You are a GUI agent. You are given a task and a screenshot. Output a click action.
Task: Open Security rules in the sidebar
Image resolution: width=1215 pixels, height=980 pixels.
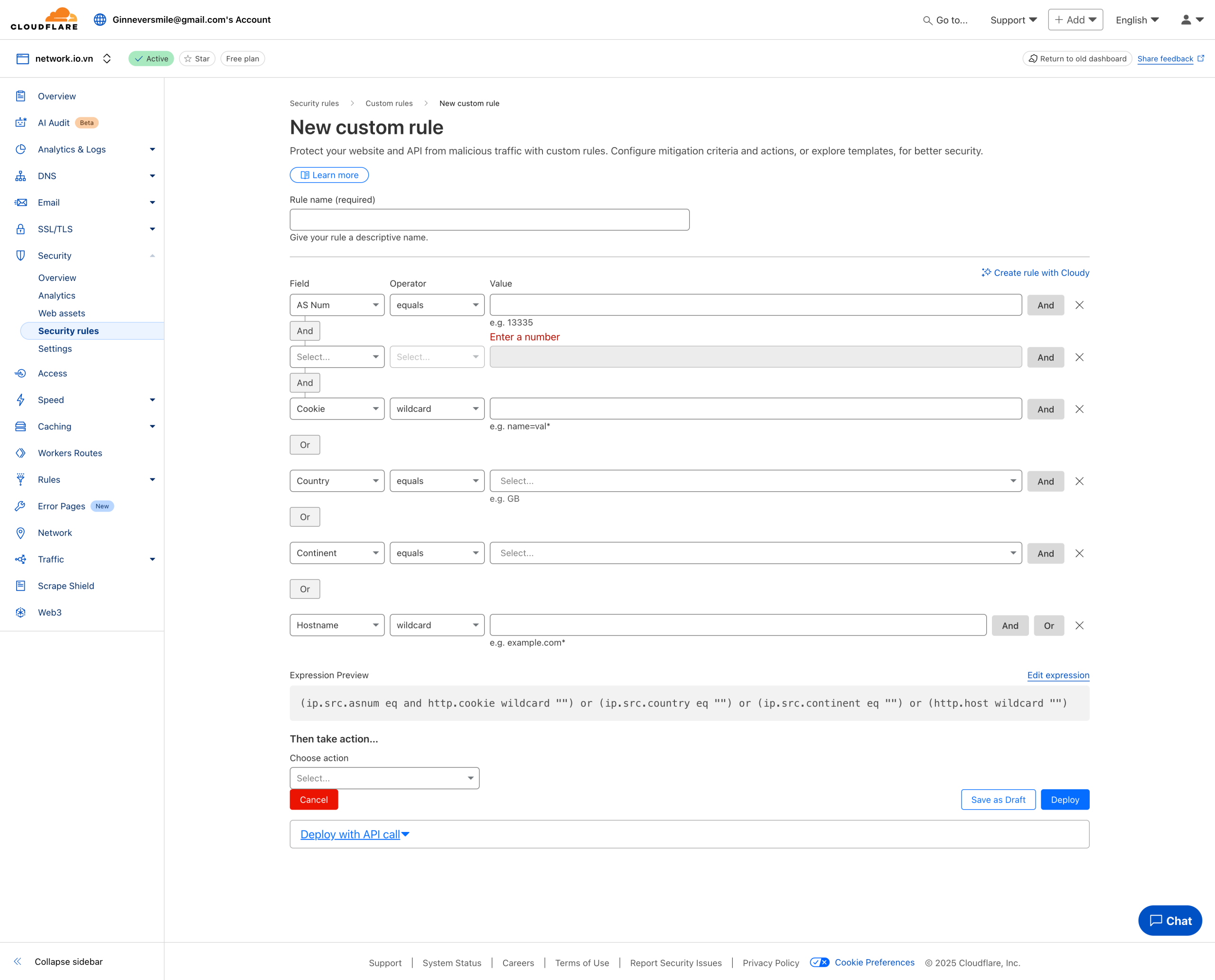[x=68, y=331]
